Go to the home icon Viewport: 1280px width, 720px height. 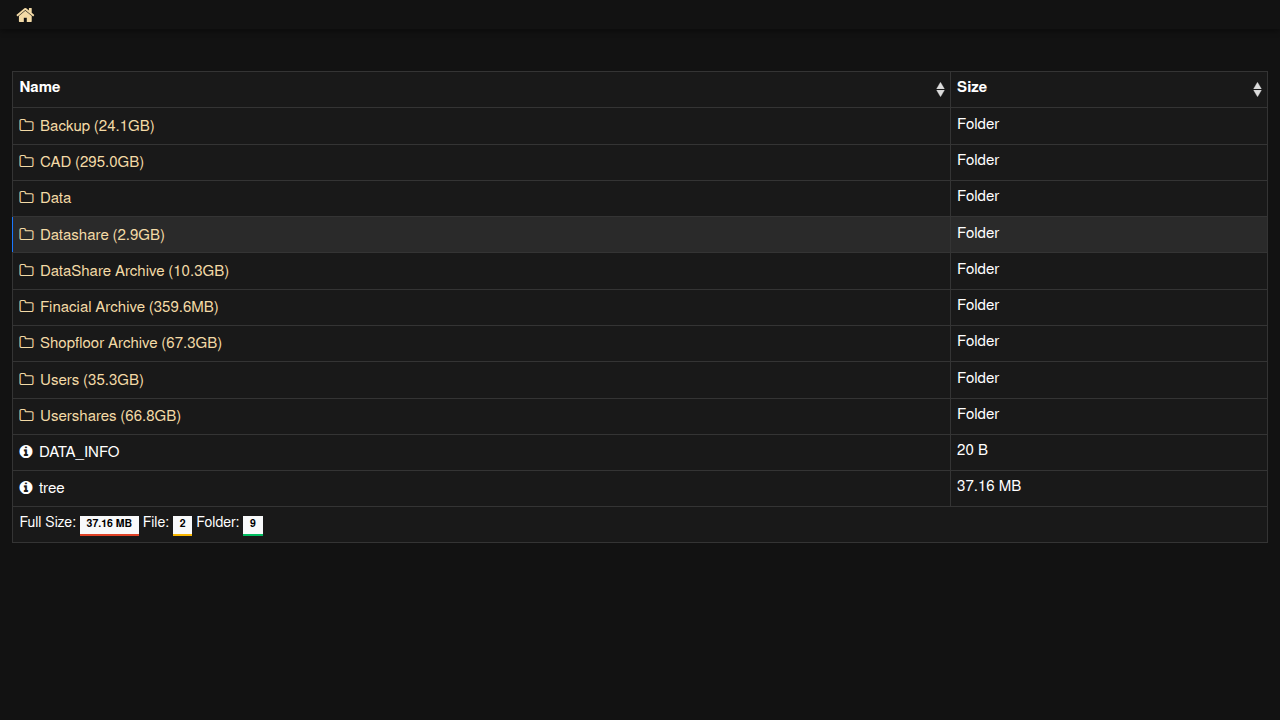point(25,15)
